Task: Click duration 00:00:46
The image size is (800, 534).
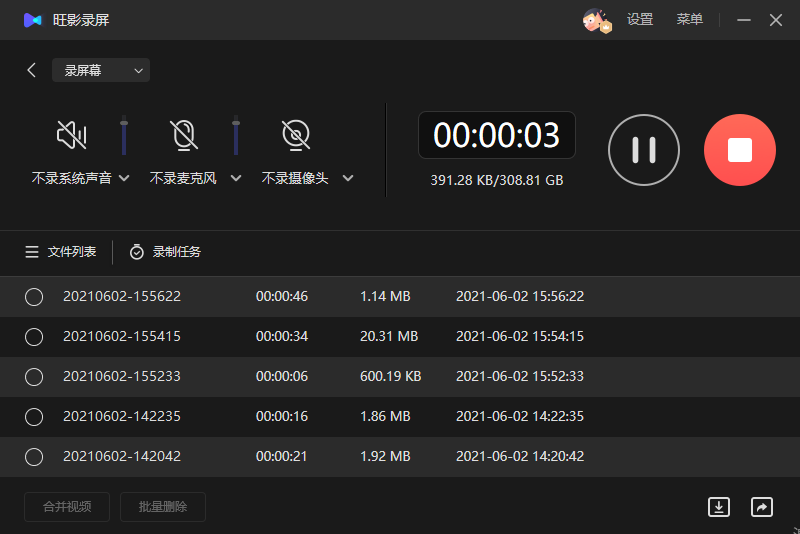Action: point(282,296)
